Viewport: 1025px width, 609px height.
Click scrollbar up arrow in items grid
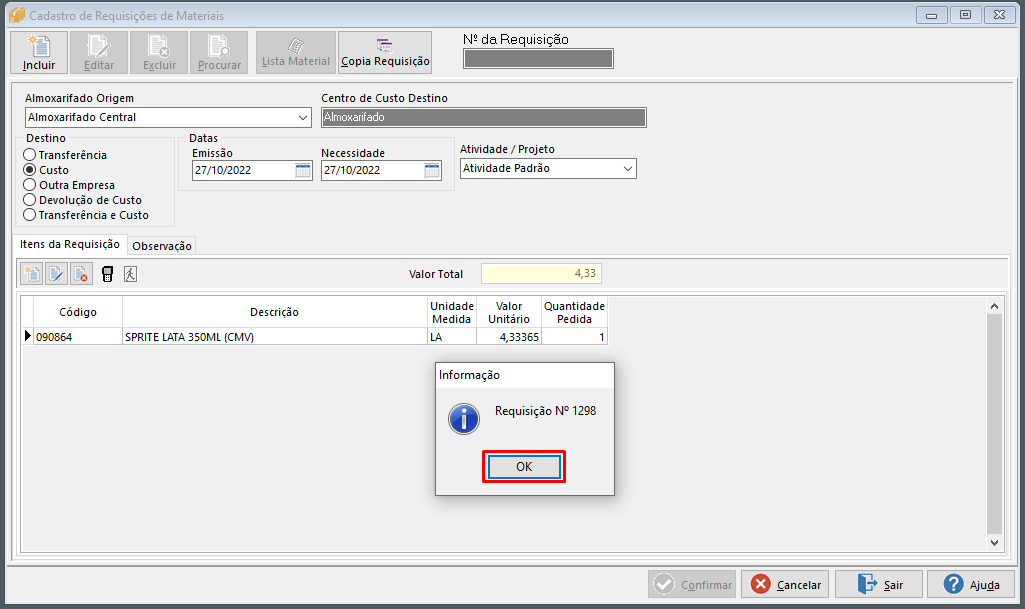994,306
